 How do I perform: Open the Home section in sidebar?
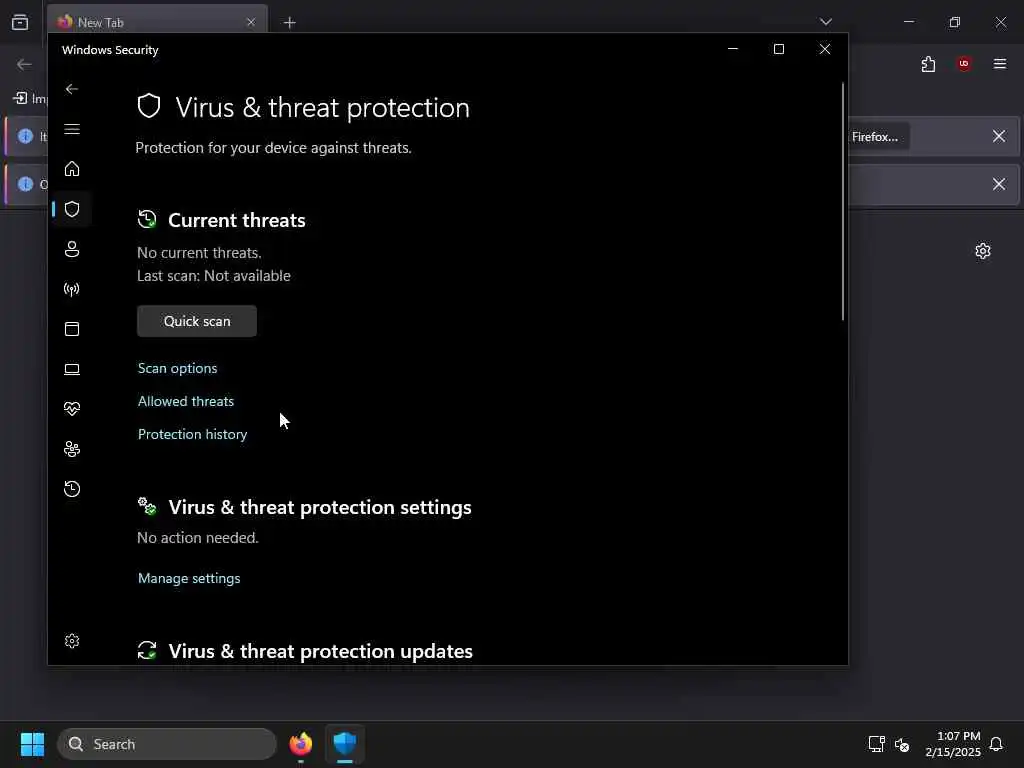pos(72,168)
